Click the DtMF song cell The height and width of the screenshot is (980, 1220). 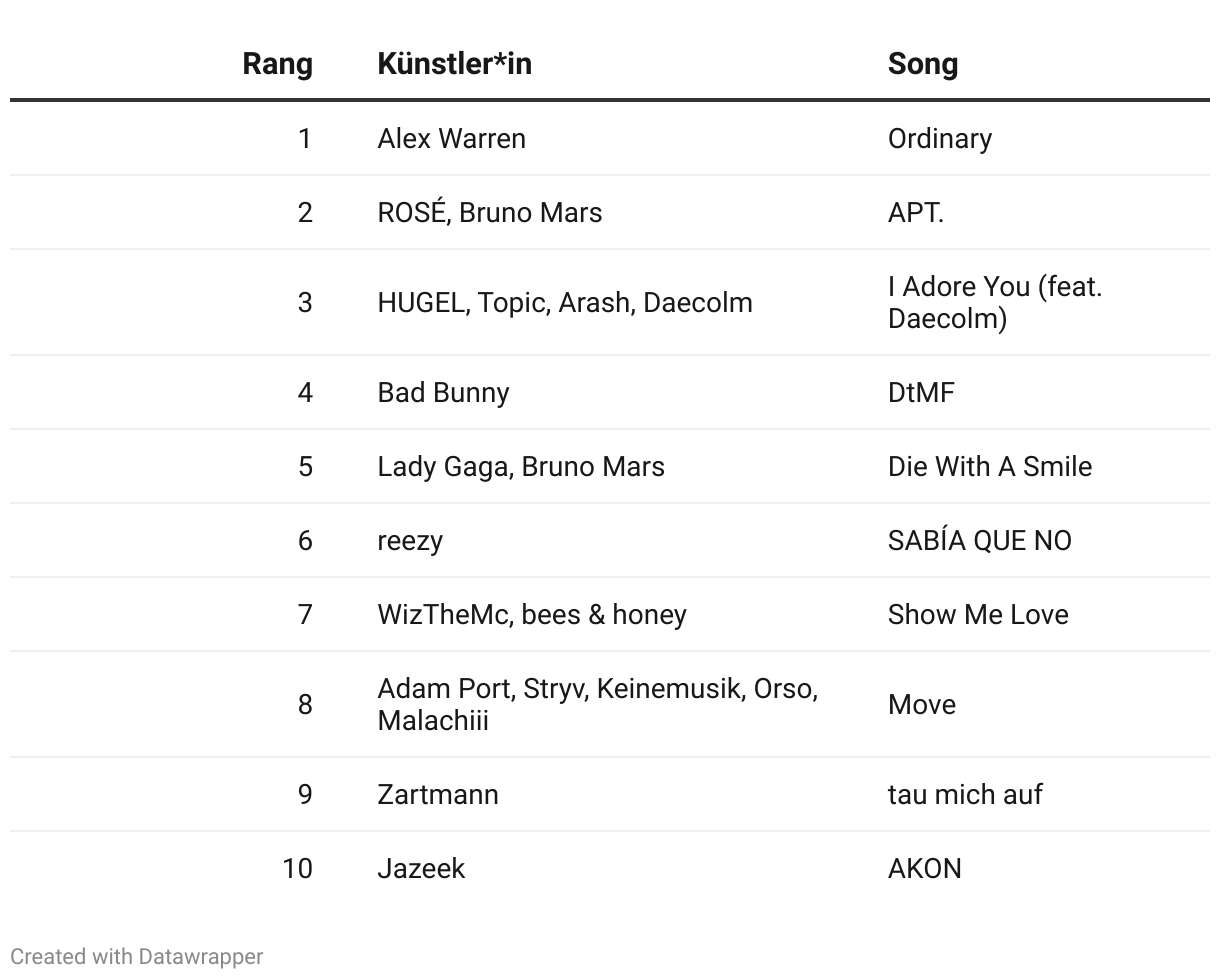(920, 392)
